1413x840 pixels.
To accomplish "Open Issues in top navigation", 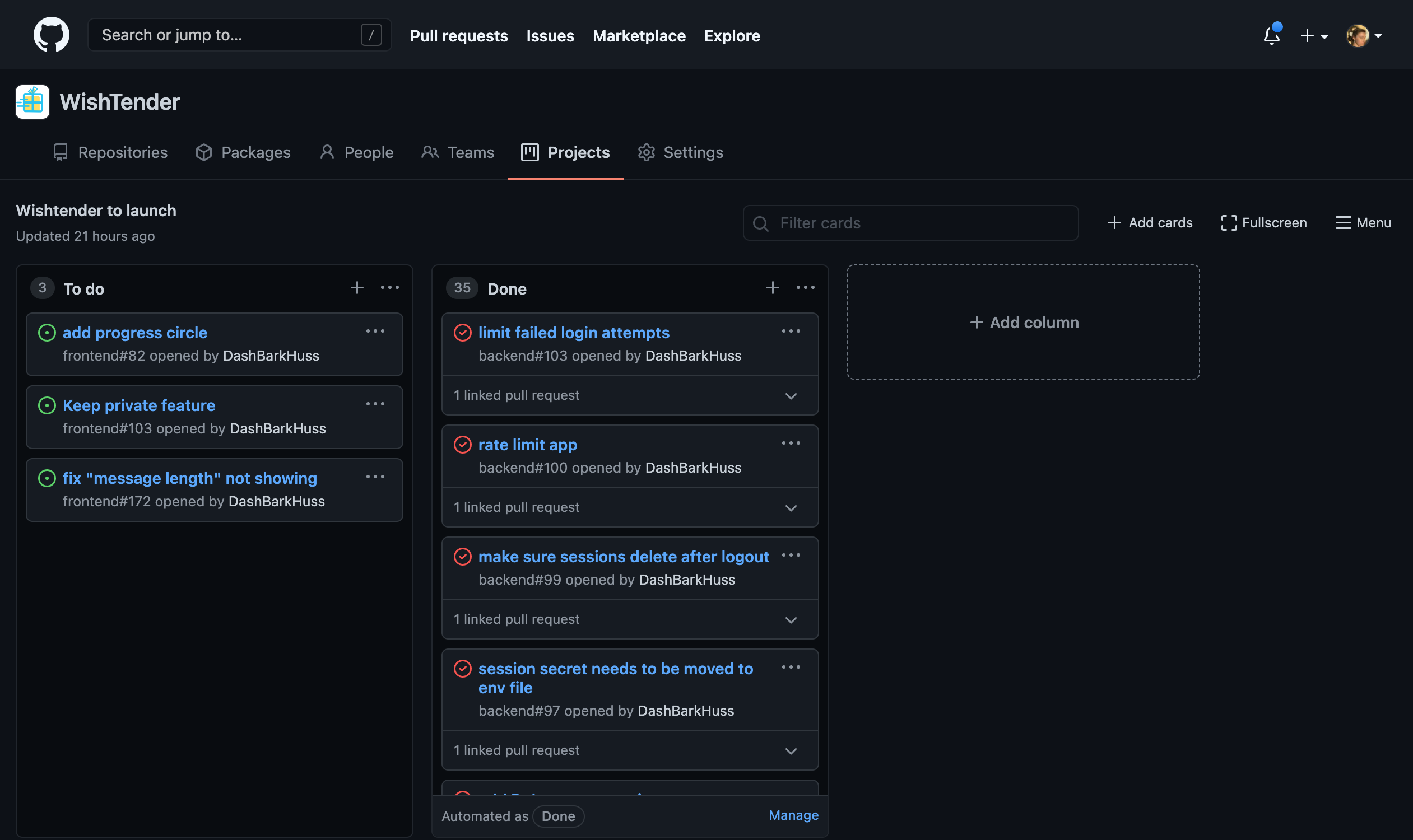I will (x=550, y=36).
